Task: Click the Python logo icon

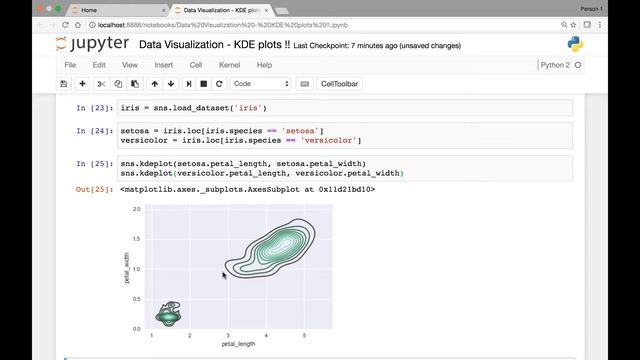Action: 575,44
